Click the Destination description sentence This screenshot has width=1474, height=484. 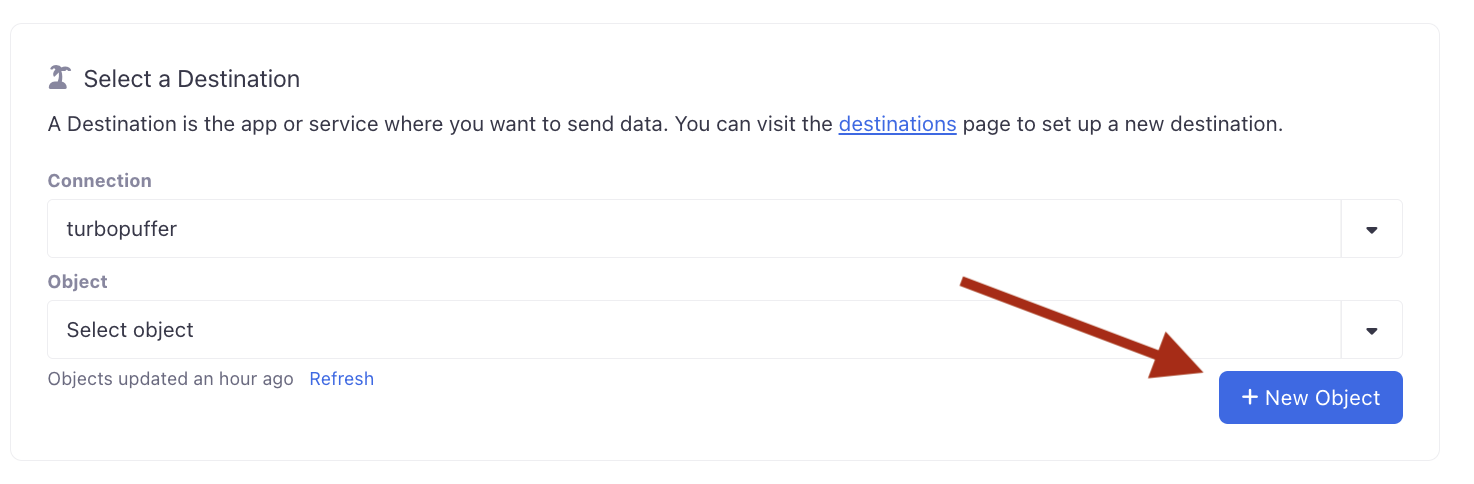point(440,125)
